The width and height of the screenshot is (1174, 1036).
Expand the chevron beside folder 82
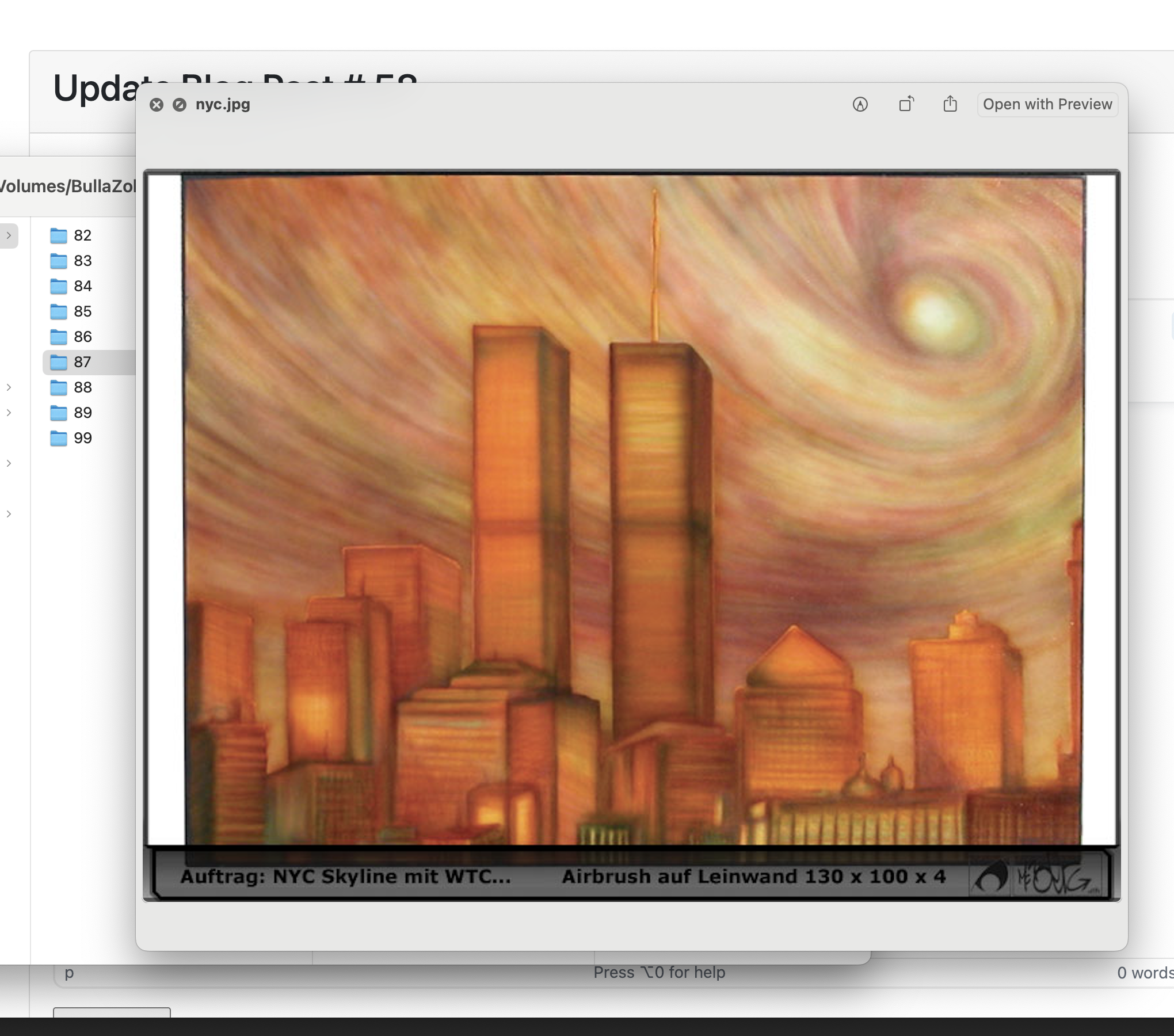9,235
